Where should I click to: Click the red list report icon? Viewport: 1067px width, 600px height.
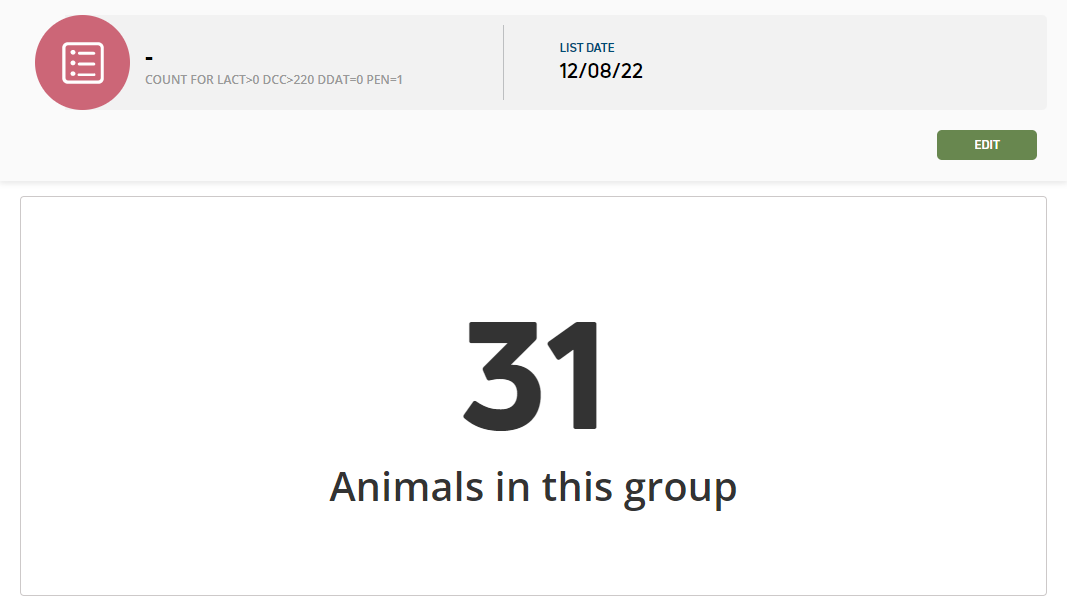pyautogui.click(x=82, y=63)
